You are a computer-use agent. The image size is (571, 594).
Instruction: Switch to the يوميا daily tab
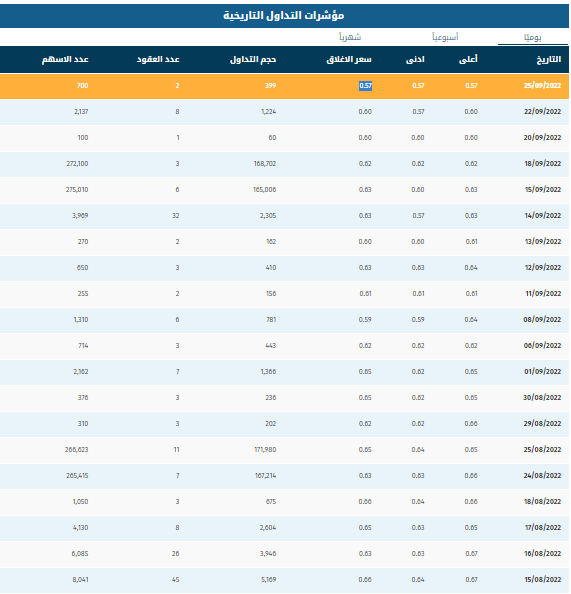[533, 37]
